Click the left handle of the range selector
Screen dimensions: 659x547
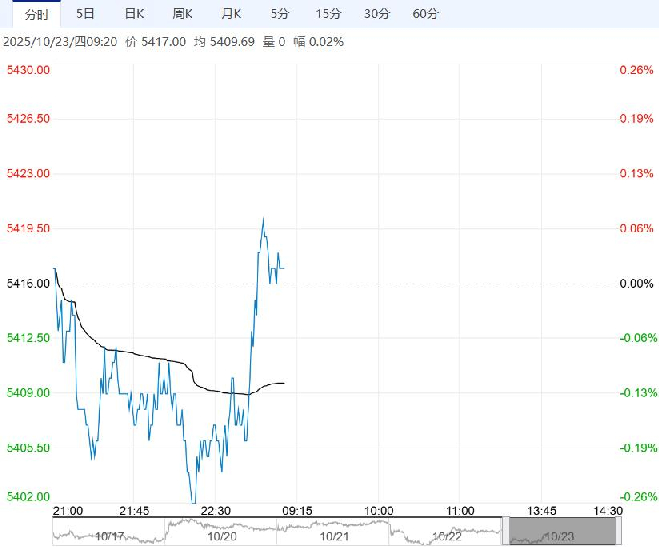click(506, 531)
